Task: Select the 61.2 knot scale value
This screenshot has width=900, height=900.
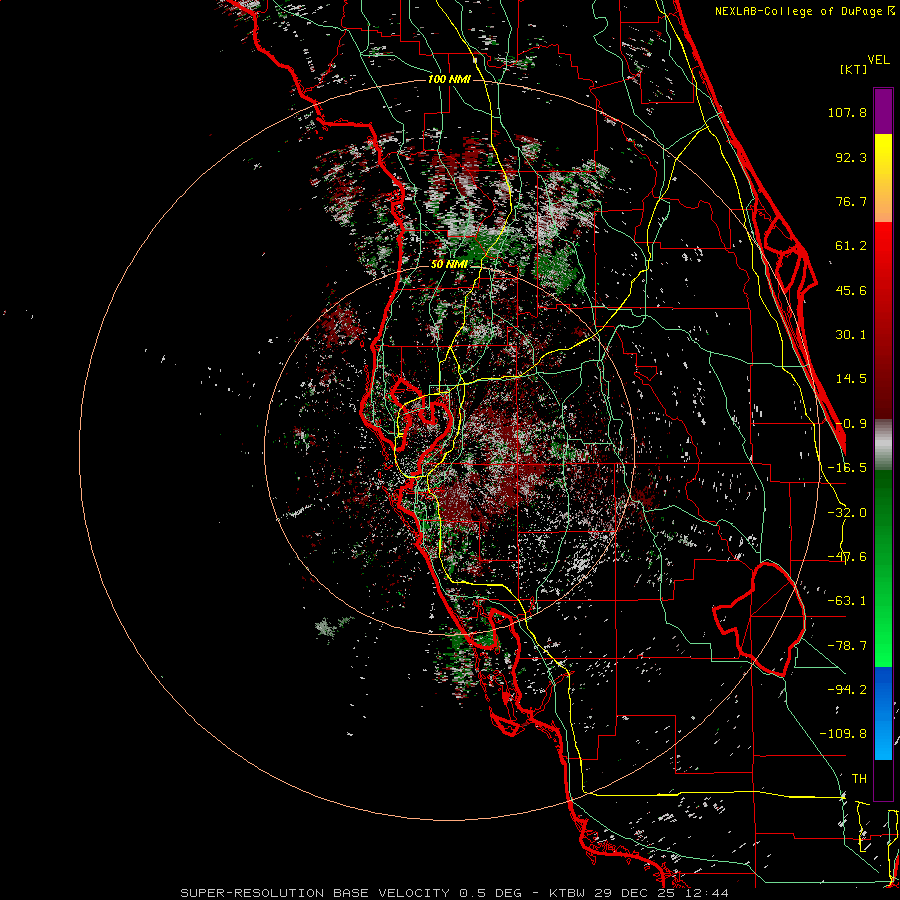Action: (851, 246)
